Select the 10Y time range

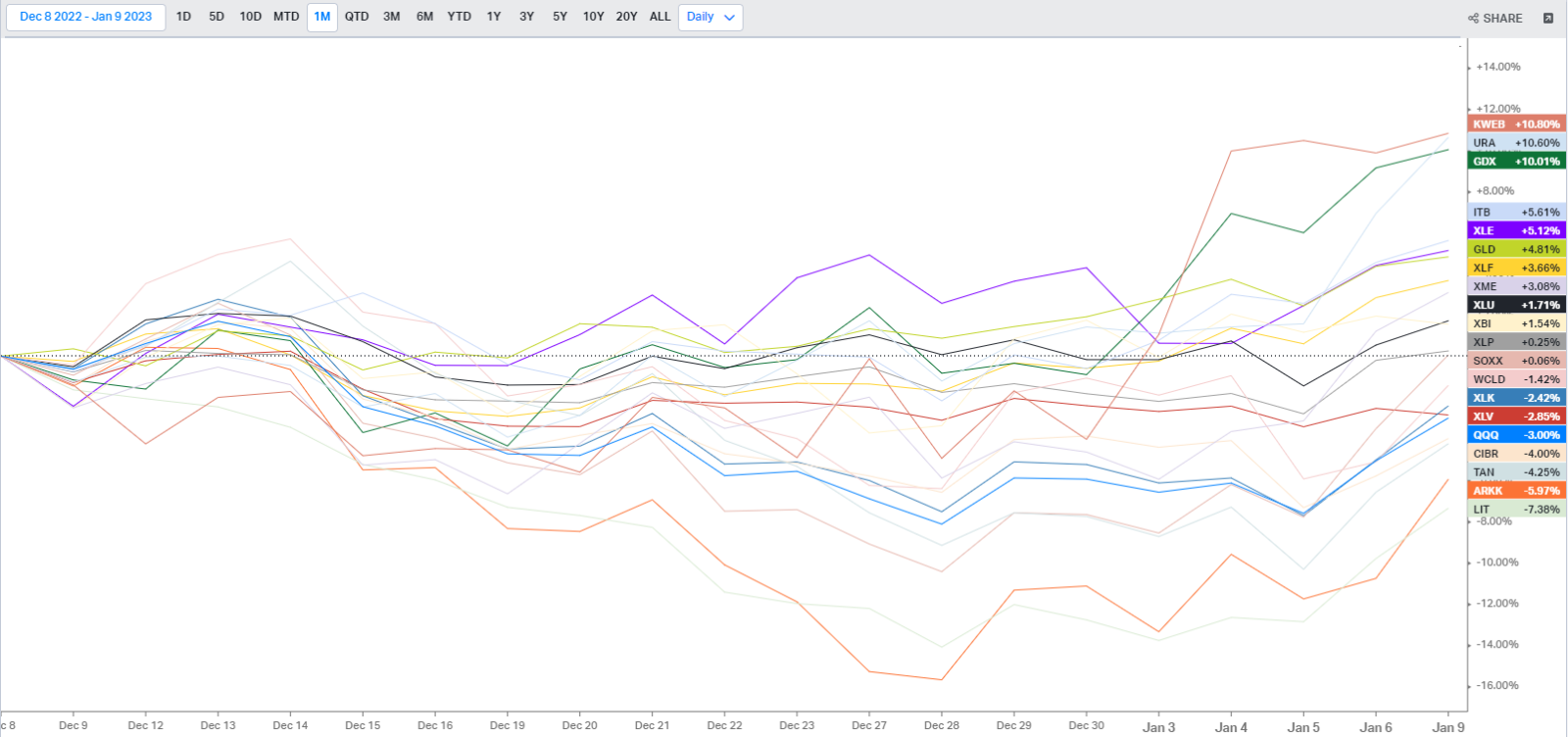(593, 17)
